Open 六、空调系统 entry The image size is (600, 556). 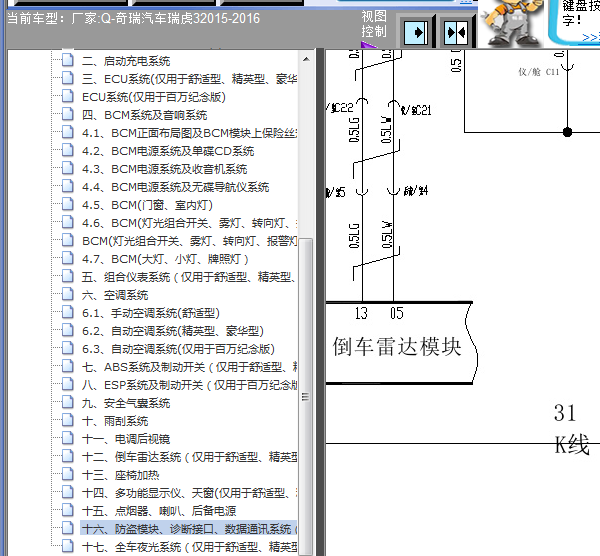115,295
